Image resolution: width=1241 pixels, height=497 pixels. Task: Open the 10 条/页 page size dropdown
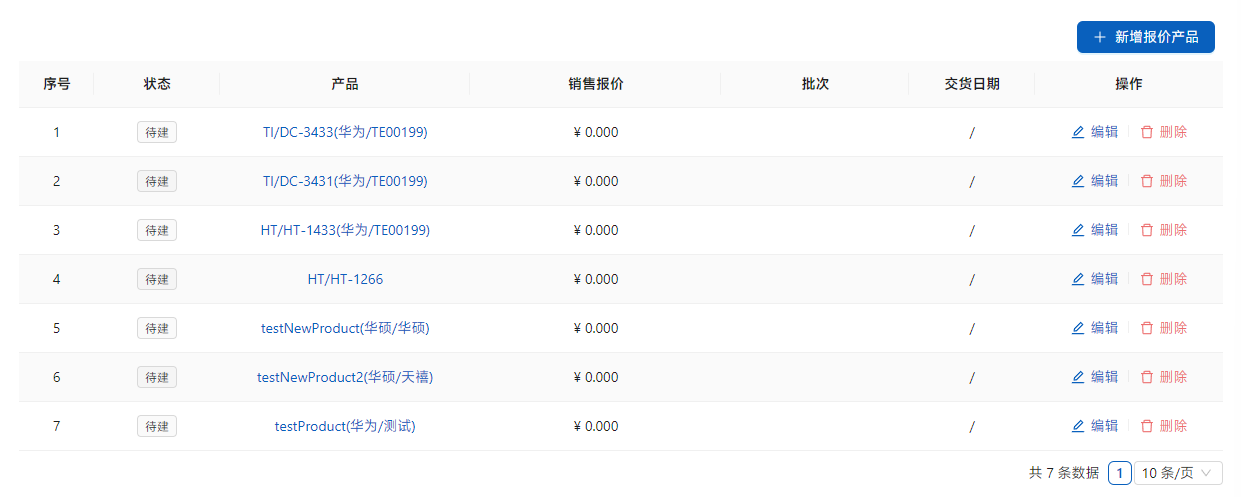(x=1178, y=473)
